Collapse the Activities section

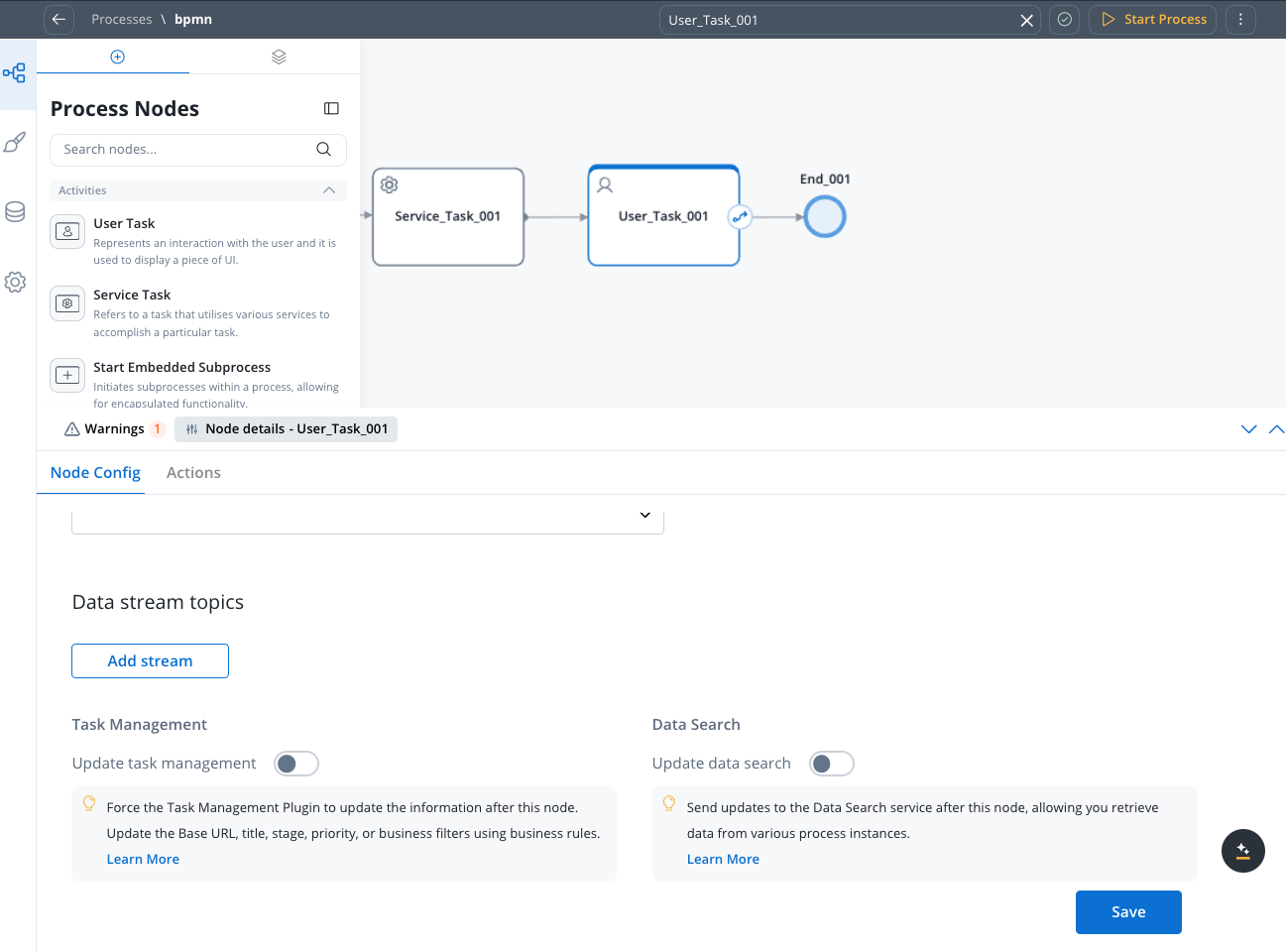[x=329, y=190]
